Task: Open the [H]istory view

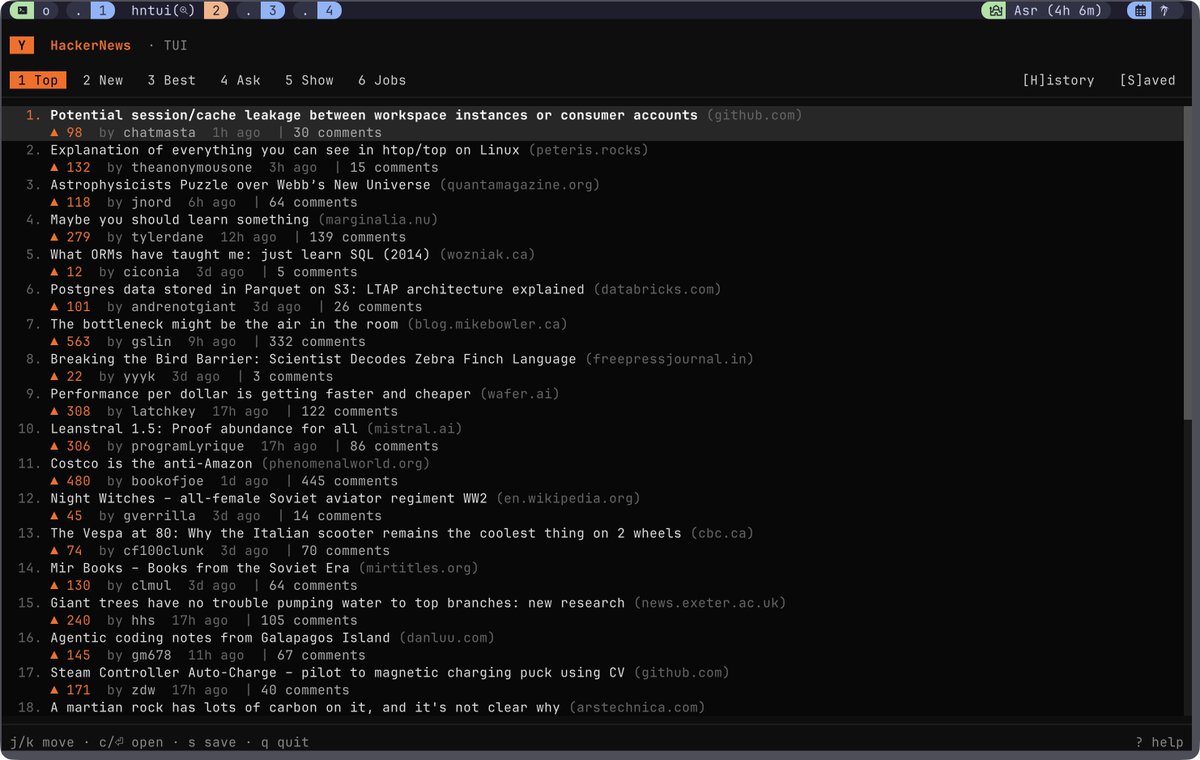Action: 1058,80
